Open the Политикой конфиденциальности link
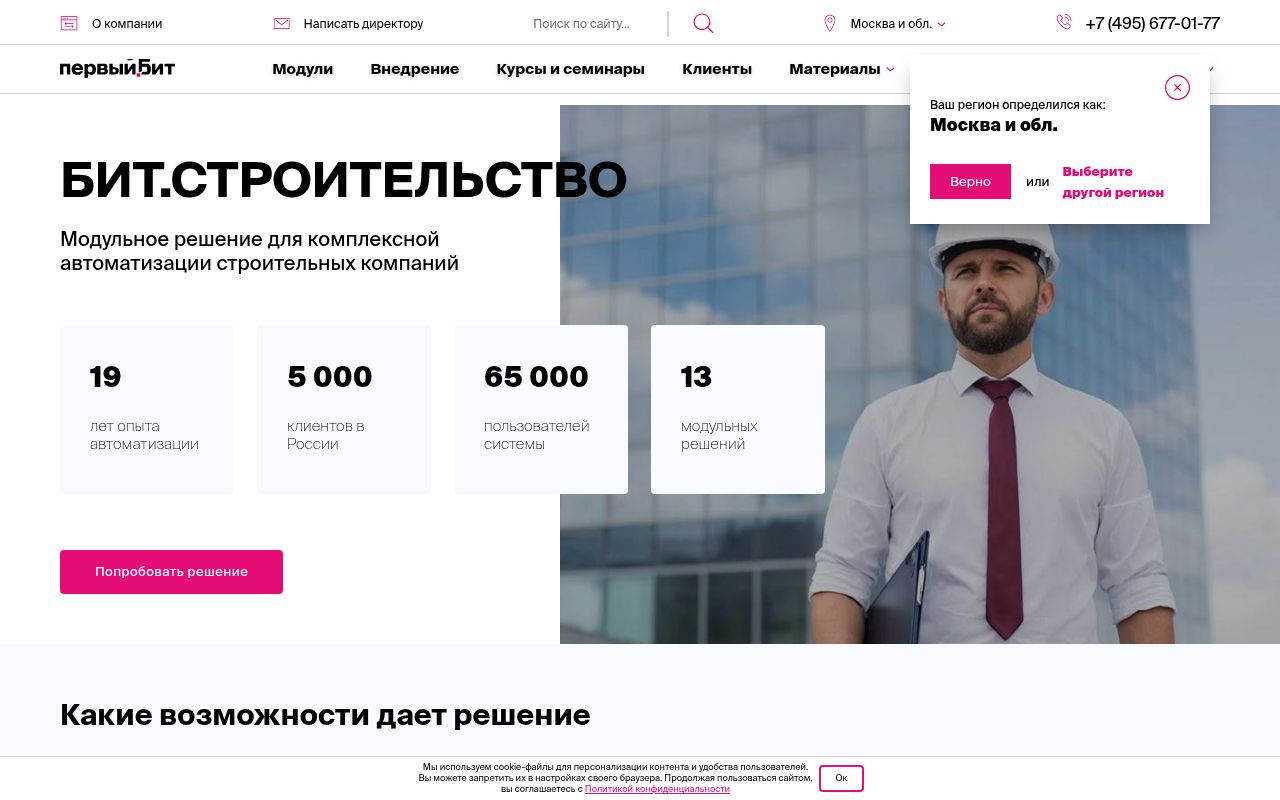 pyautogui.click(x=657, y=789)
